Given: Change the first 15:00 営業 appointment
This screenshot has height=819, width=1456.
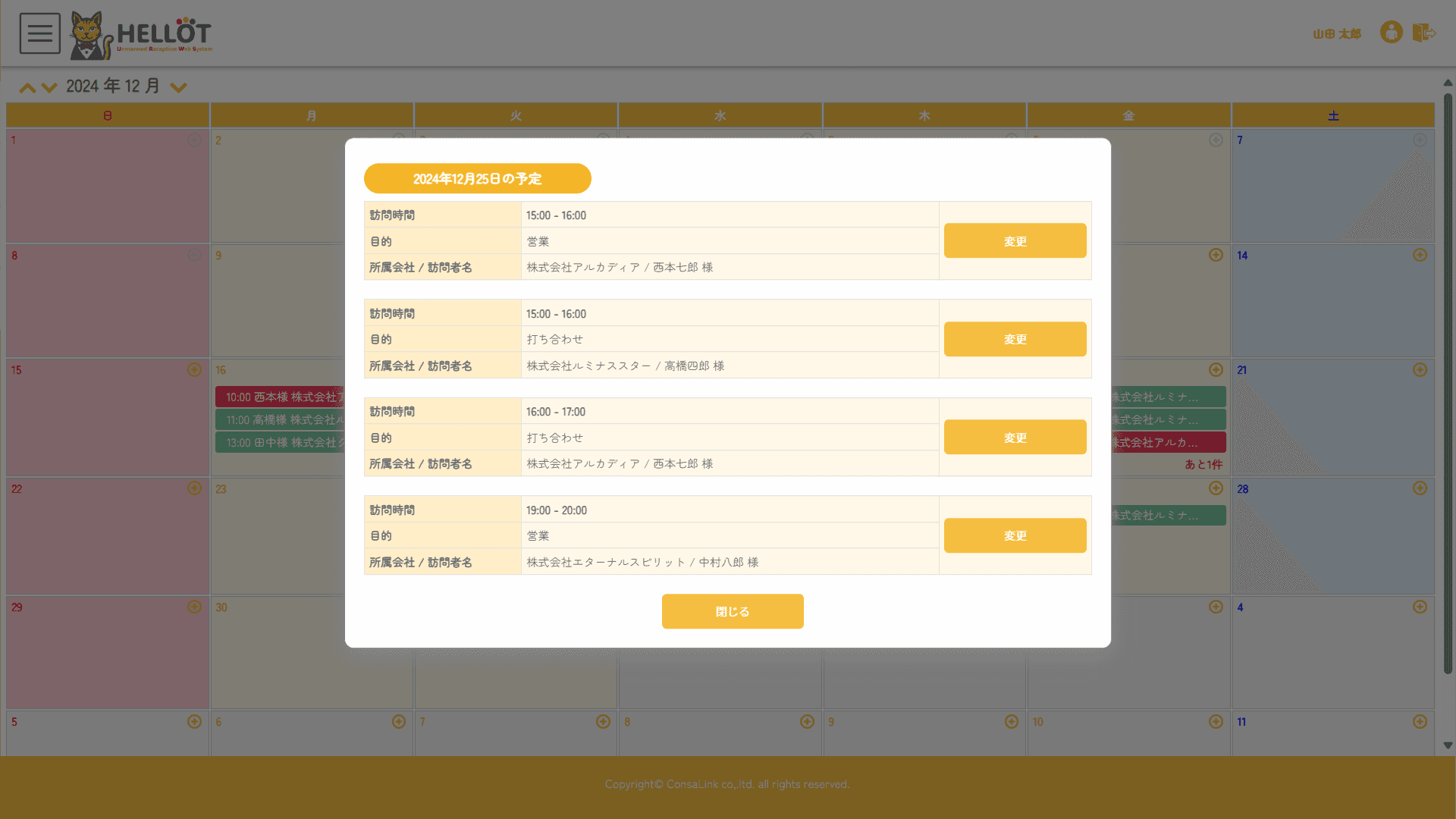Looking at the screenshot, I should [1015, 240].
